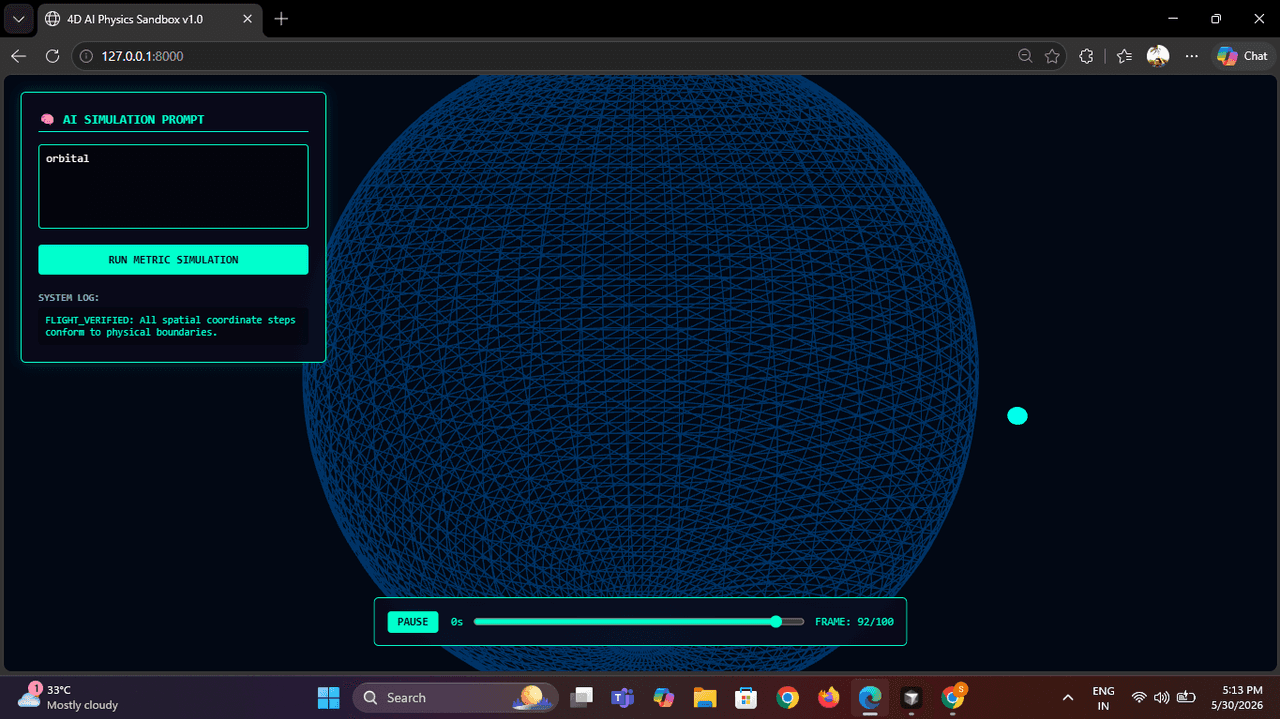1280x719 pixels.
Task: Open the black cube app in taskbar
Action: [911, 697]
